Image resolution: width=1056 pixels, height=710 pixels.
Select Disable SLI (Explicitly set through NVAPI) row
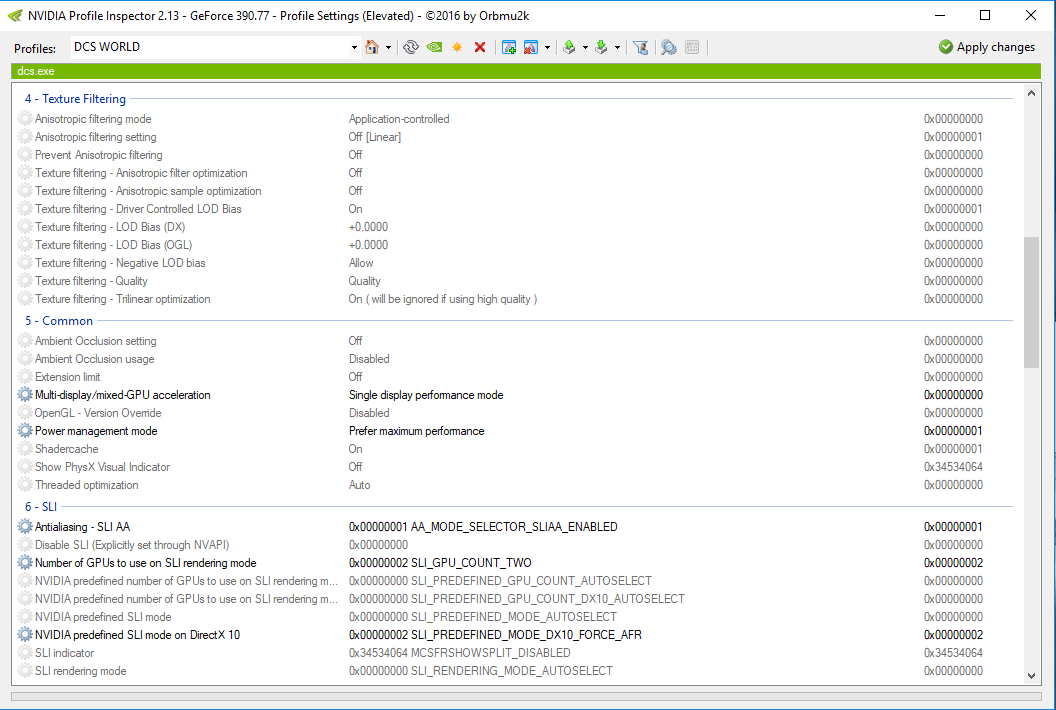coord(515,545)
